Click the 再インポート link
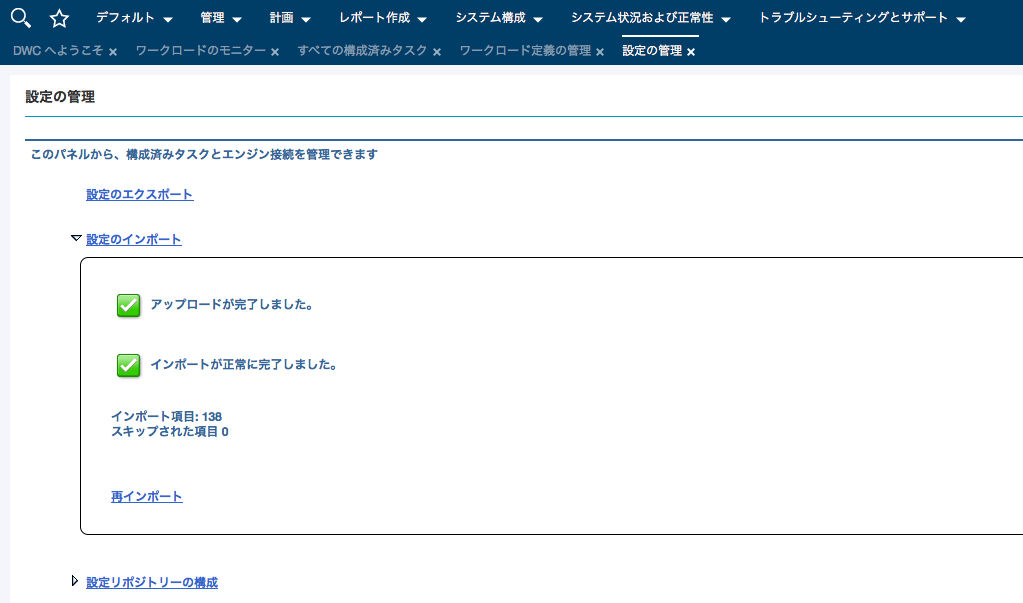The height and width of the screenshot is (603, 1023). click(x=146, y=496)
